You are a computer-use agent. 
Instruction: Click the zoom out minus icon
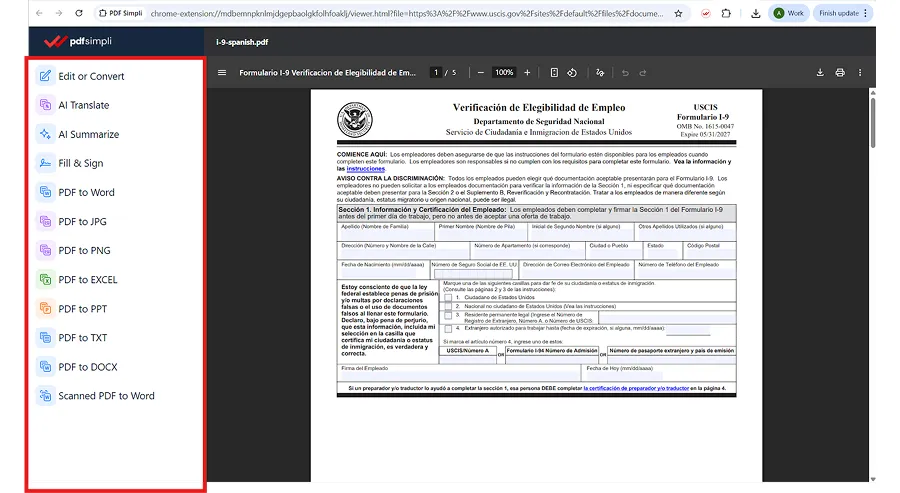point(481,73)
